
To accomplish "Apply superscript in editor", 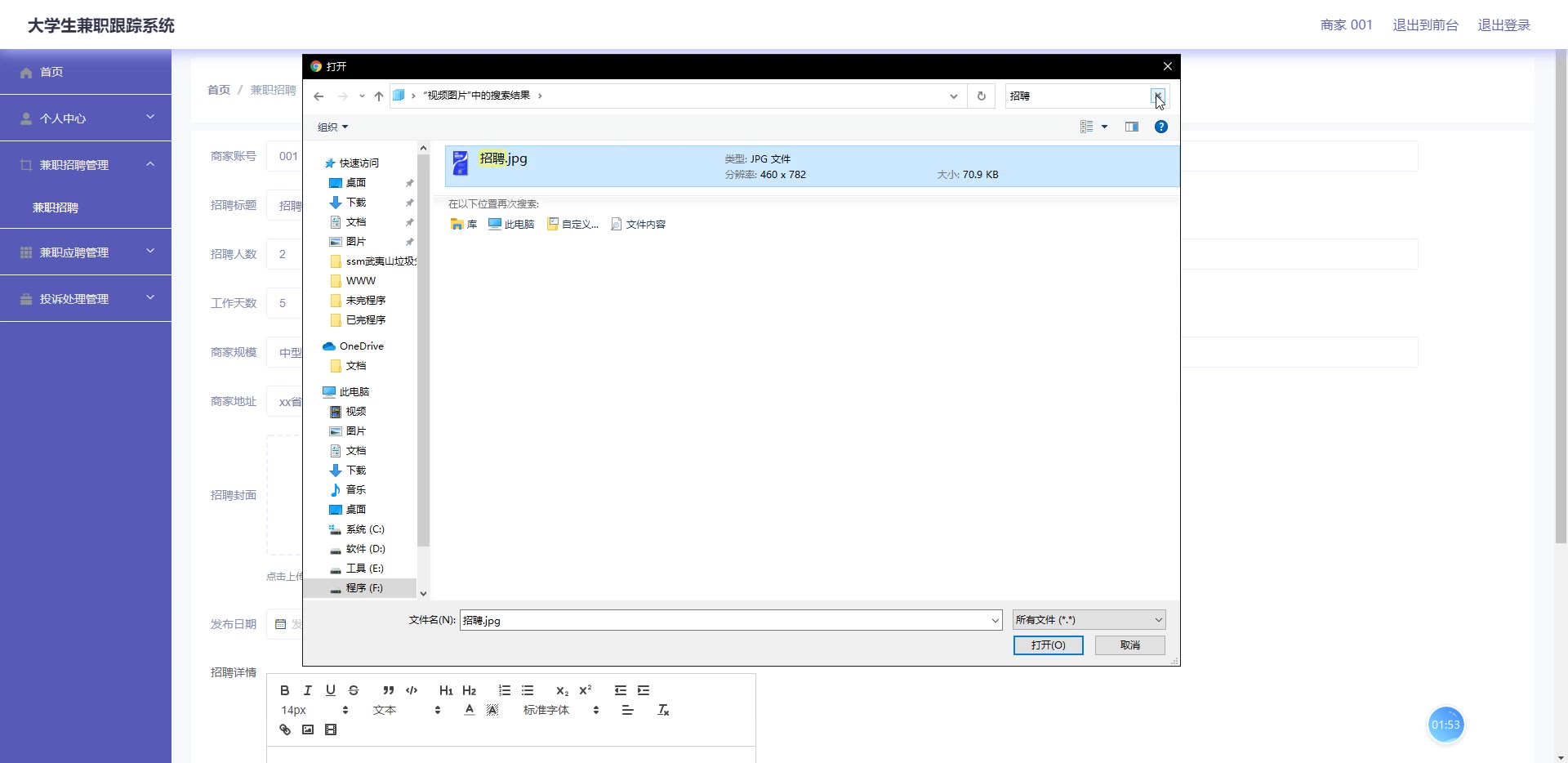I will click(x=586, y=690).
